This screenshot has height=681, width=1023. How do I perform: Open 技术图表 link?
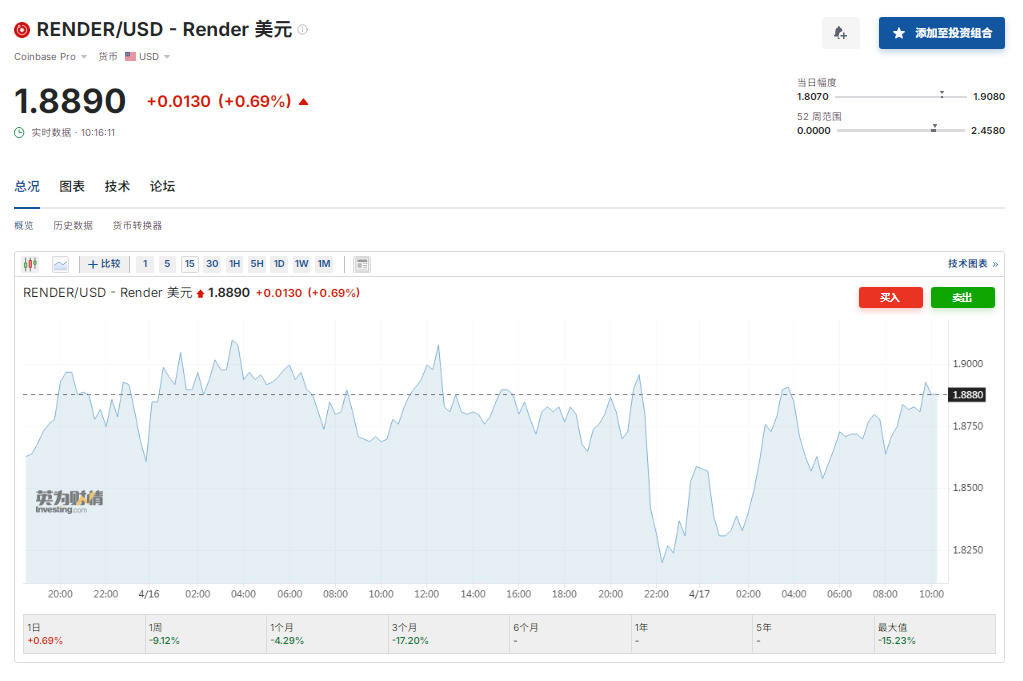[973, 264]
